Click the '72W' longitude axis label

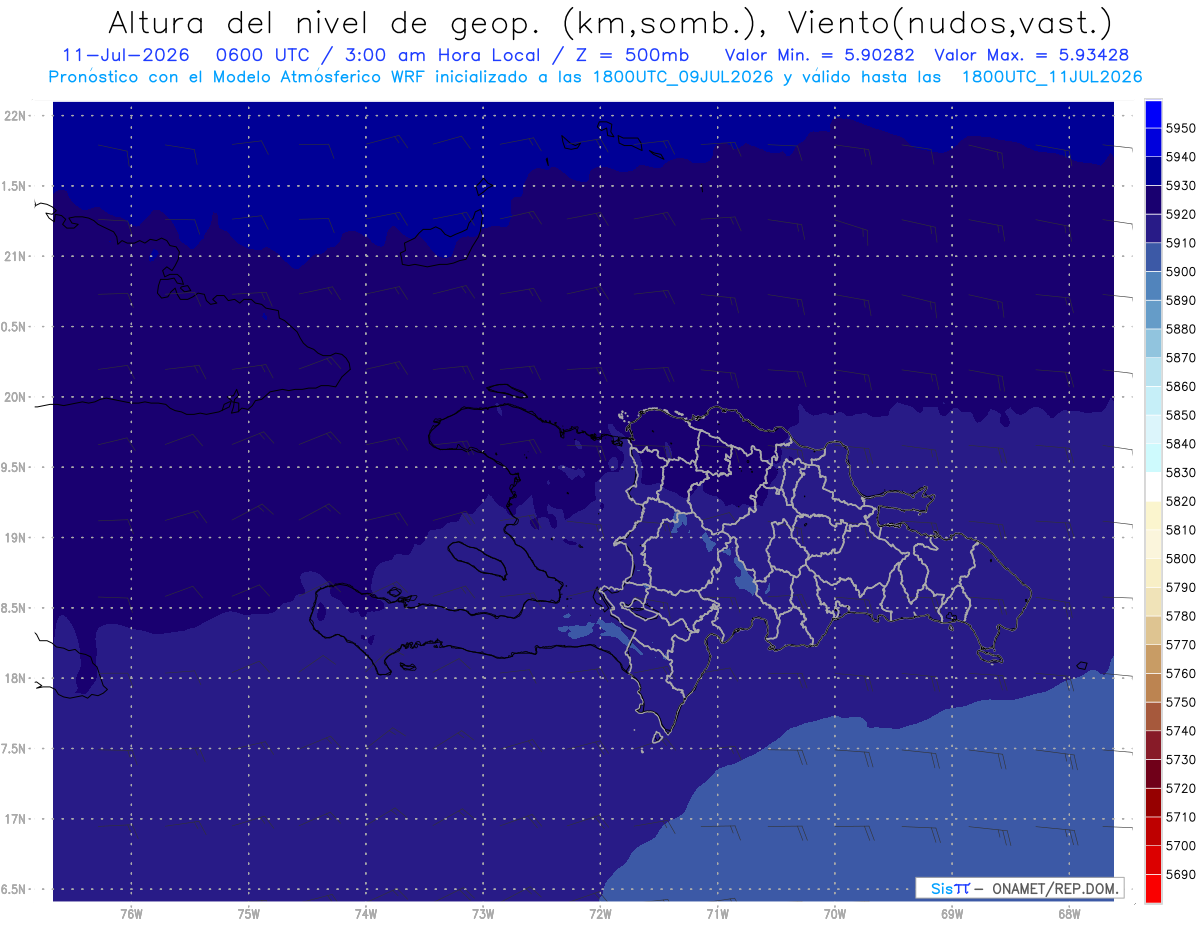point(600,913)
